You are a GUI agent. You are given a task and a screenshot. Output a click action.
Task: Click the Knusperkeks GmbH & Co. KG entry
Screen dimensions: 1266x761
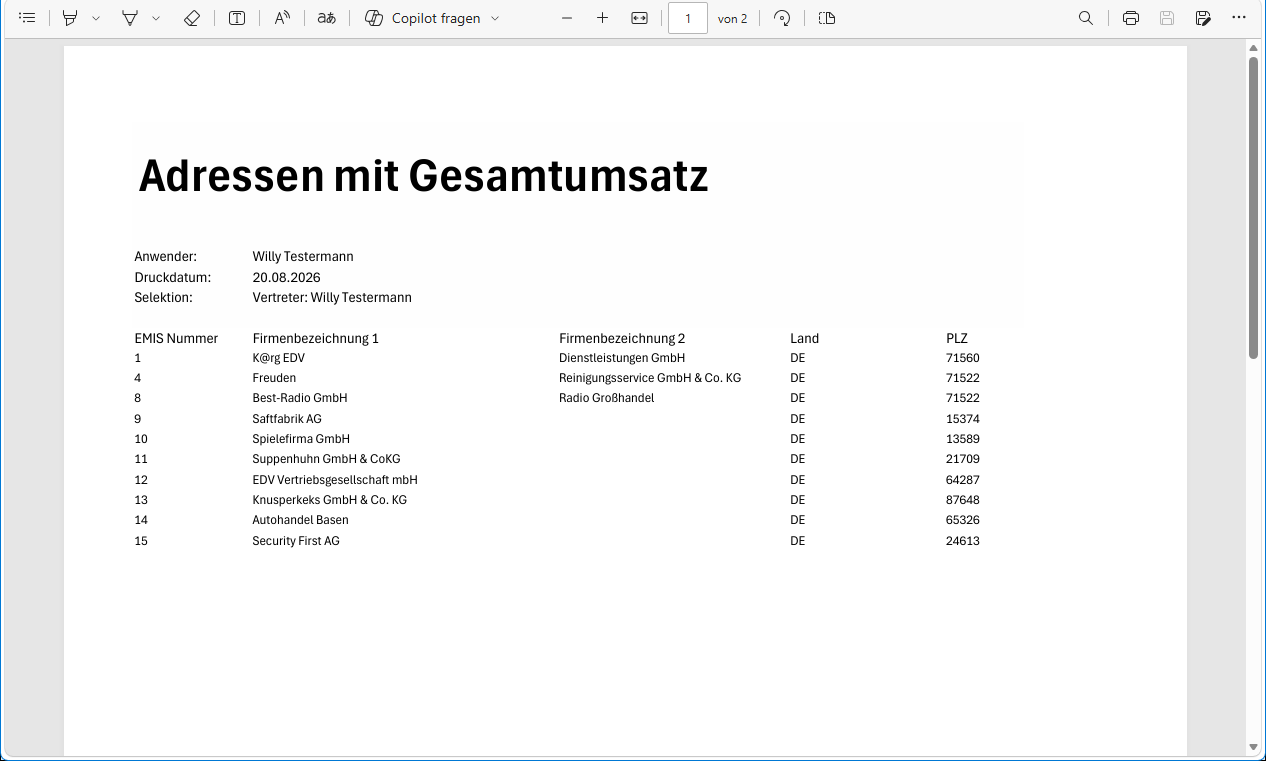329,500
